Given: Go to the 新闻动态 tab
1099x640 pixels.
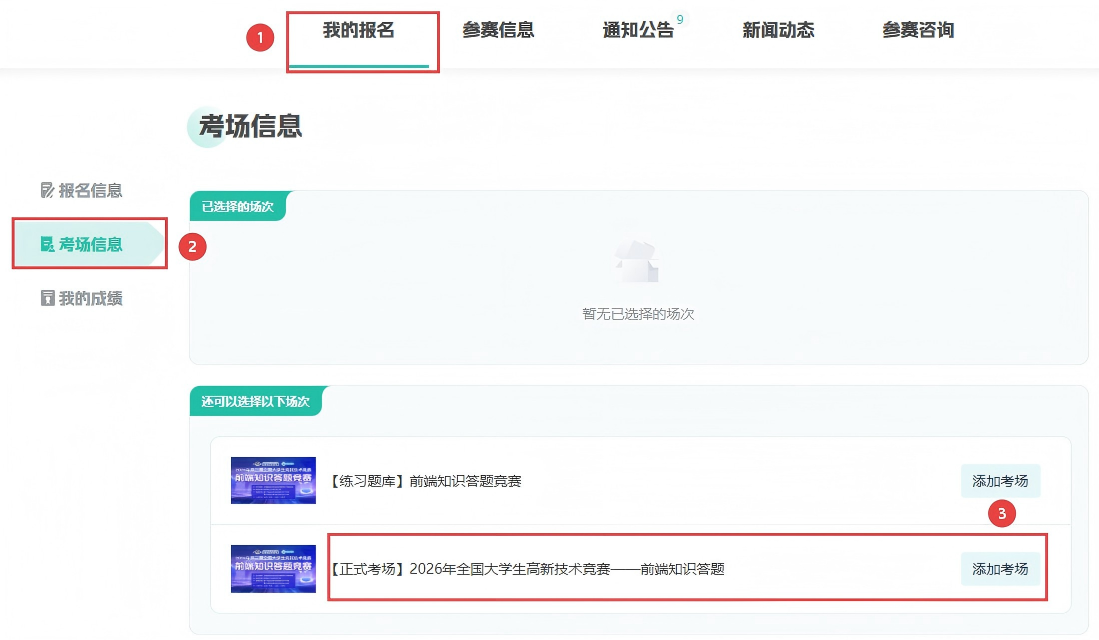Looking at the screenshot, I should [778, 30].
